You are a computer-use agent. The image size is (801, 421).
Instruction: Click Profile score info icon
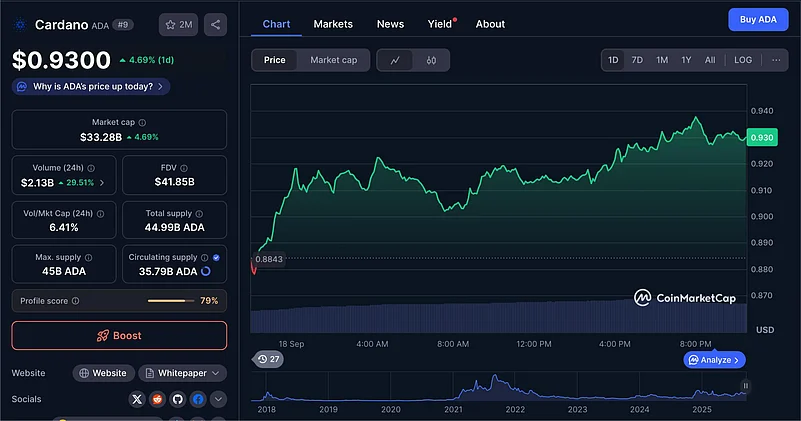point(76,301)
